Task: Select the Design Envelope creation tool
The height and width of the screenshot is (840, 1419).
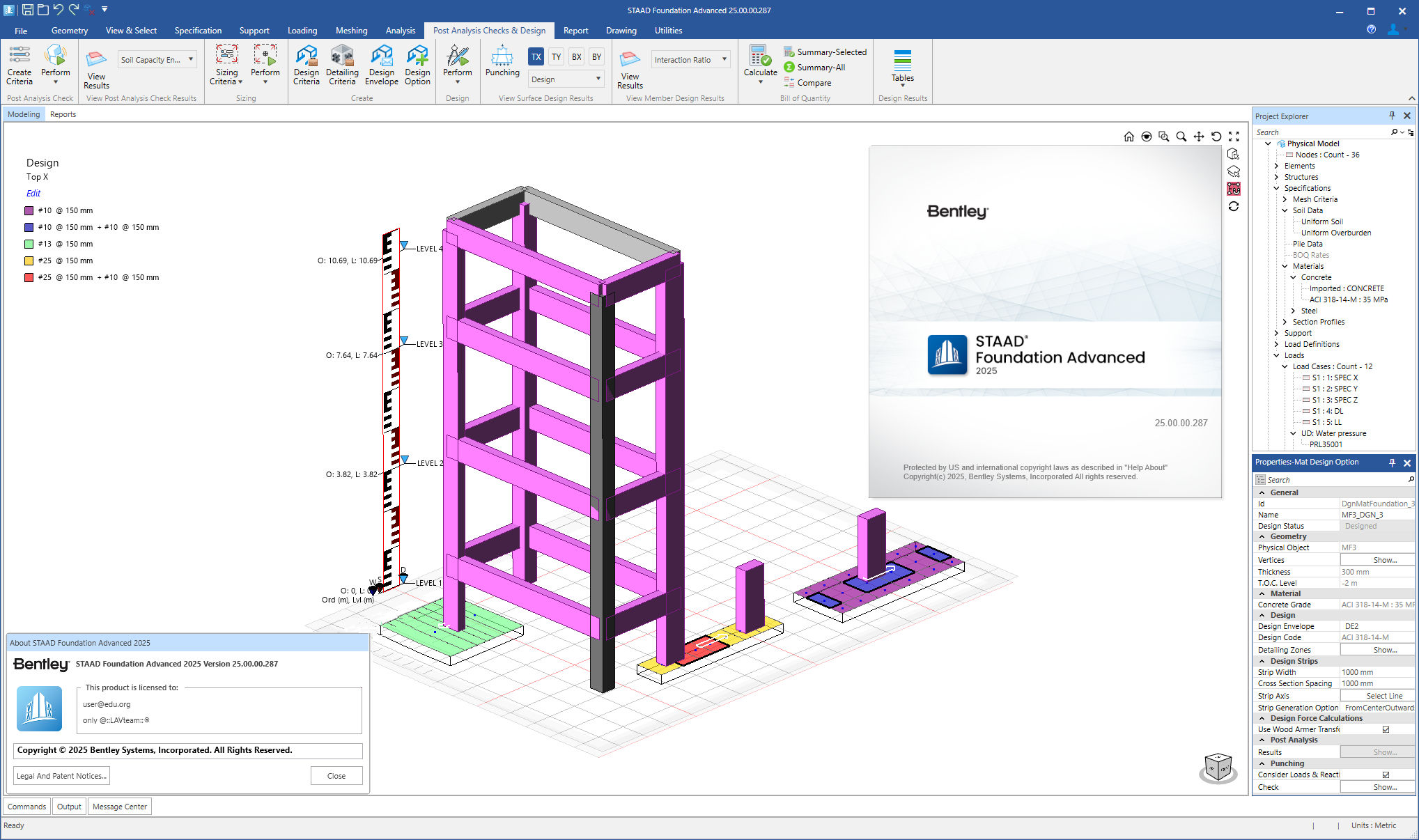Action: click(x=381, y=65)
